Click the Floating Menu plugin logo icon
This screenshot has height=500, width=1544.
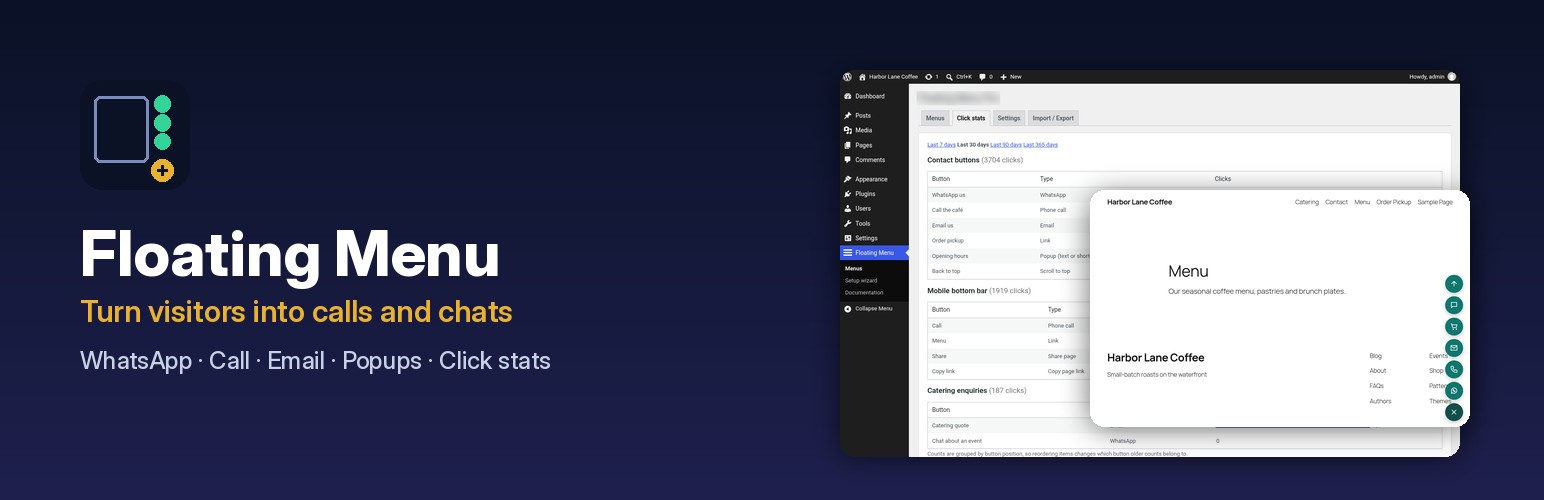click(135, 135)
